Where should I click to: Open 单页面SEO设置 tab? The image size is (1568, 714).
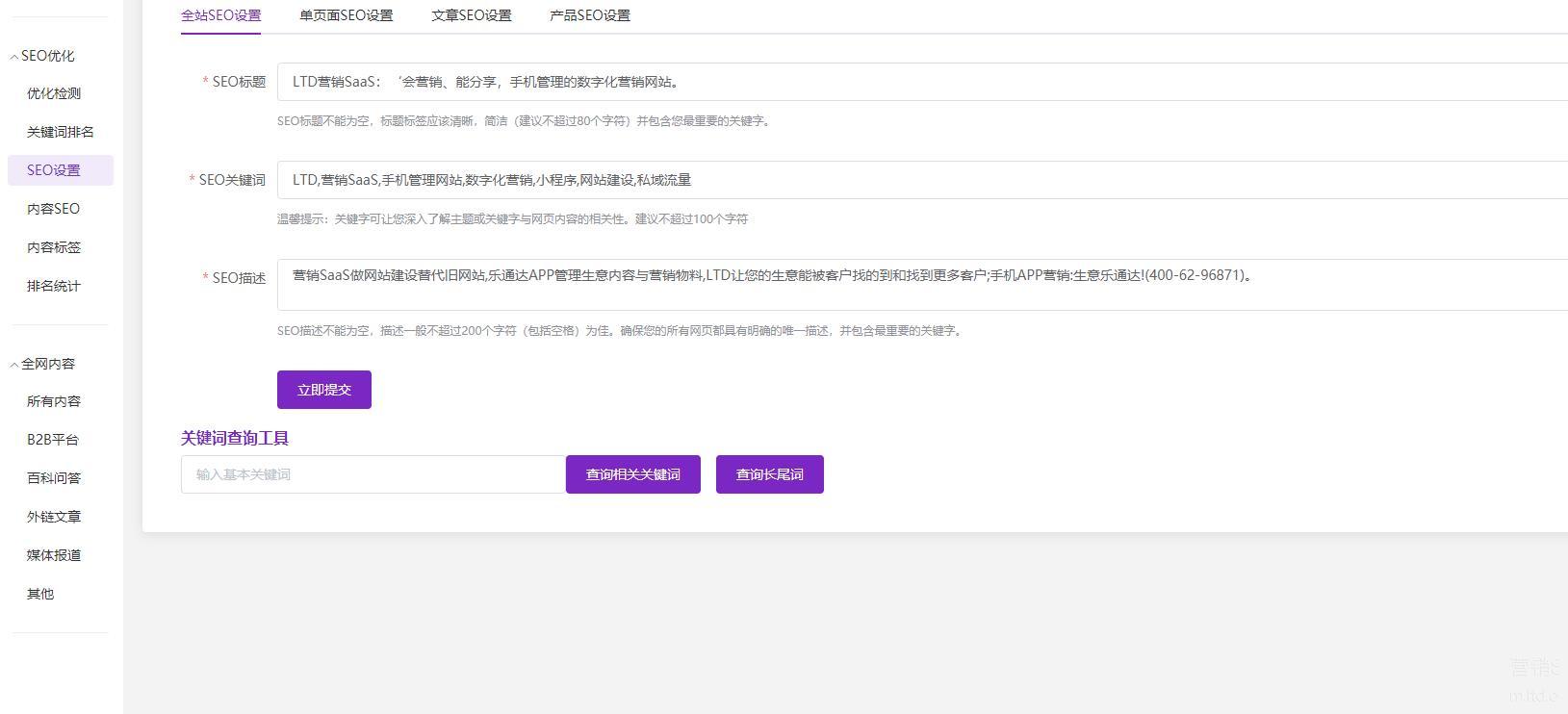click(346, 15)
